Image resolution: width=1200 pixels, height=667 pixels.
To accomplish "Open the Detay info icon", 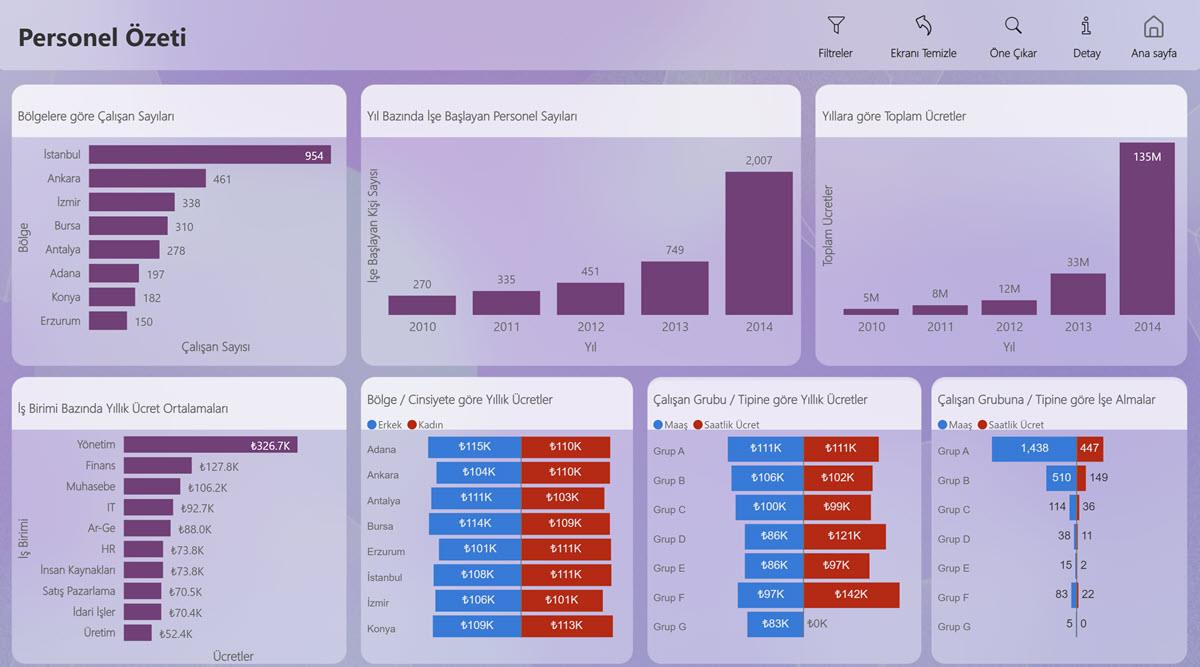I will pos(1086,27).
